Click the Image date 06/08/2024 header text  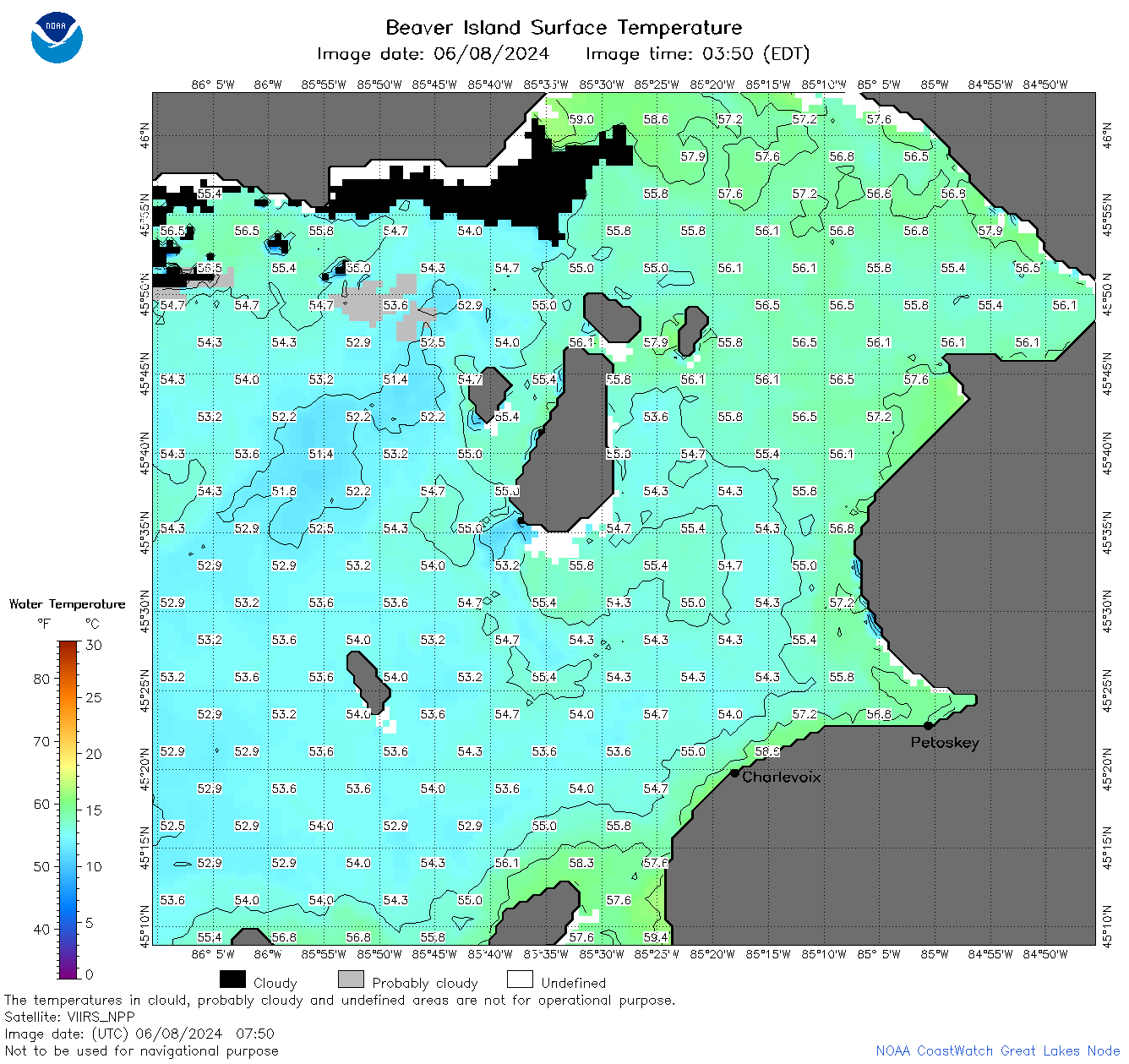[433, 54]
